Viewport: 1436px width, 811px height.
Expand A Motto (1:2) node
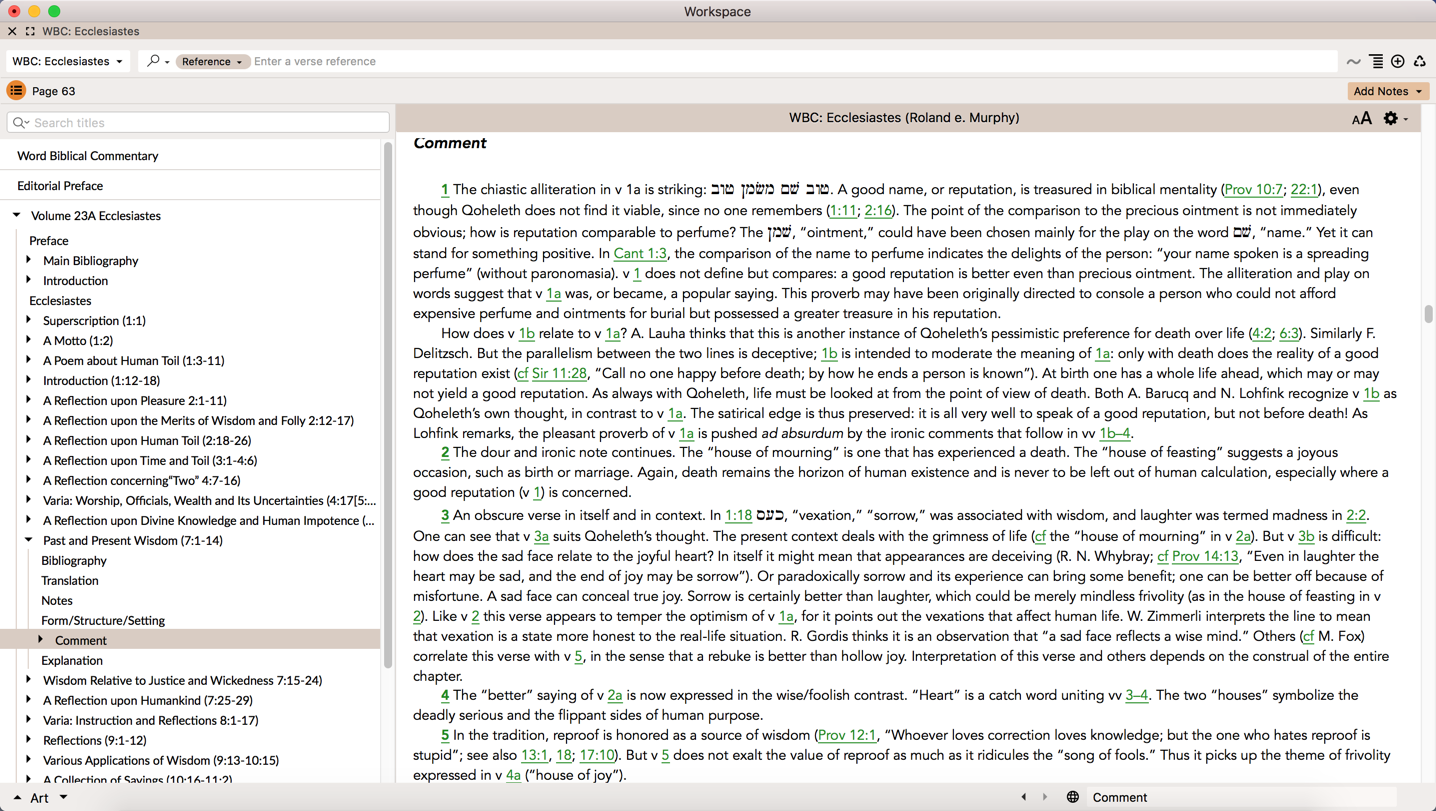click(x=29, y=340)
